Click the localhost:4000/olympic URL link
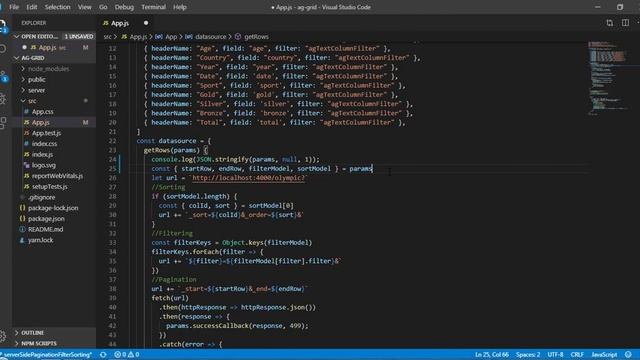This screenshot has height=360, width=640. 248,178
